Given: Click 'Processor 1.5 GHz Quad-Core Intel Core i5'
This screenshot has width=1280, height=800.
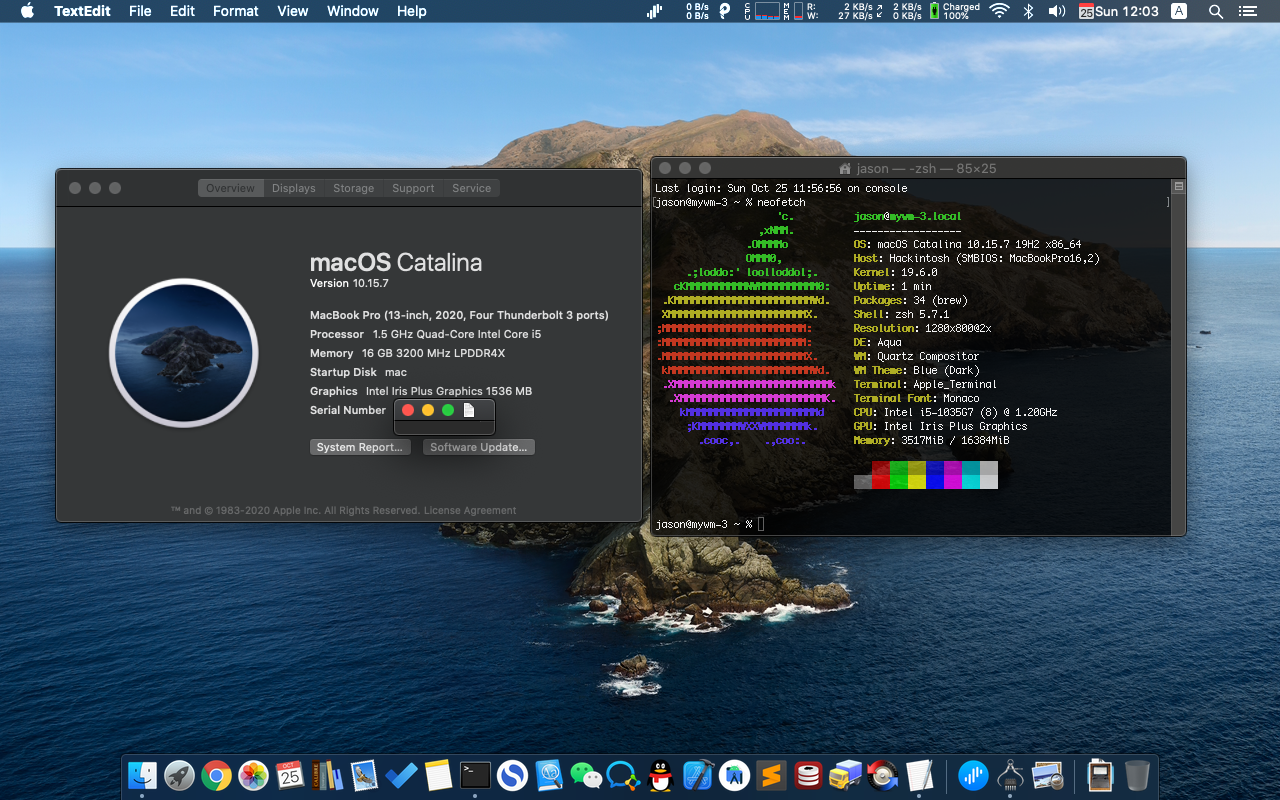Looking at the screenshot, I should 425,334.
